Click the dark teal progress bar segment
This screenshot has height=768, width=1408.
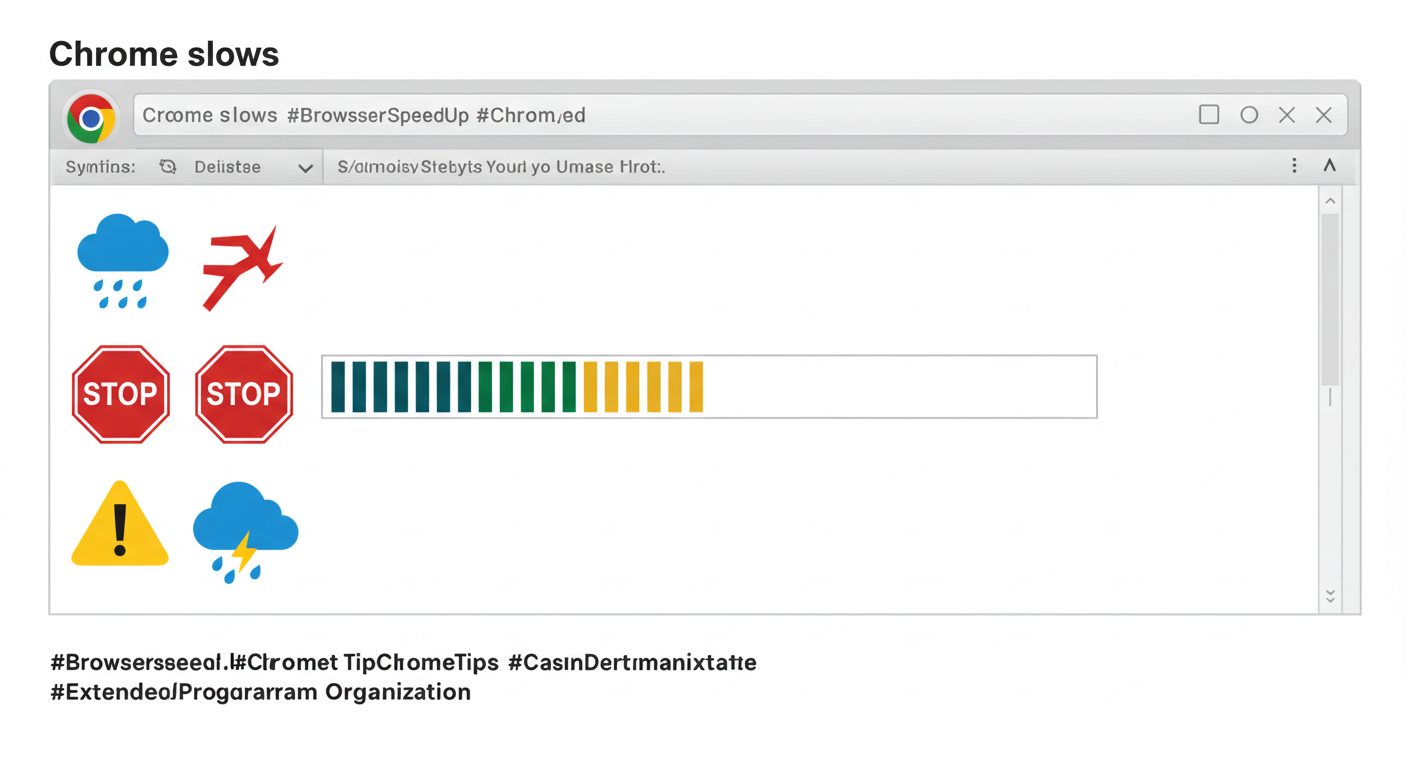(401, 387)
